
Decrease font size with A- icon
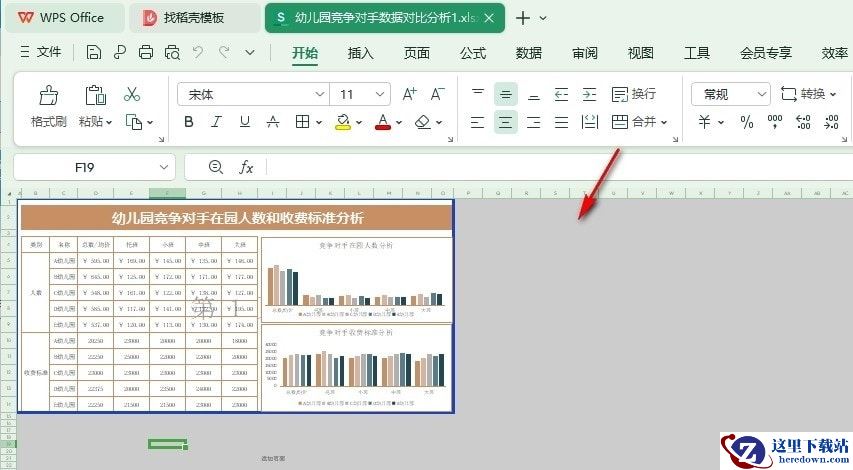click(437, 95)
